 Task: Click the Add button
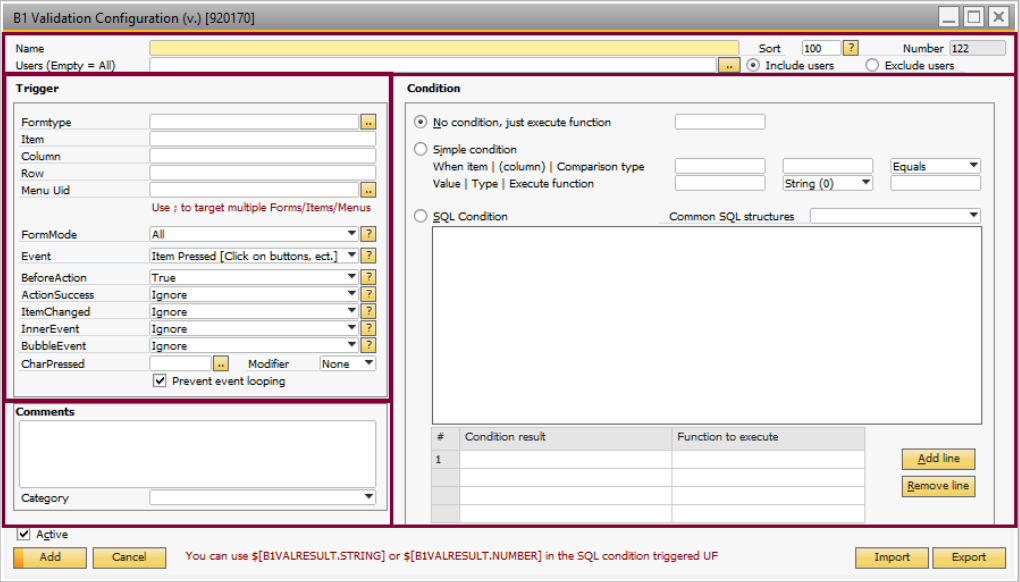50,557
